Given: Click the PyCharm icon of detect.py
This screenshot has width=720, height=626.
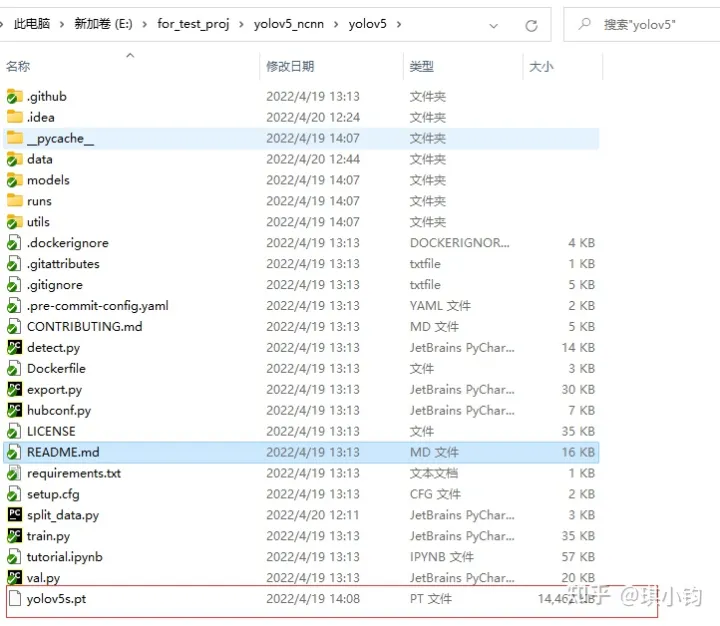Looking at the screenshot, I should pyautogui.click(x=15, y=348).
